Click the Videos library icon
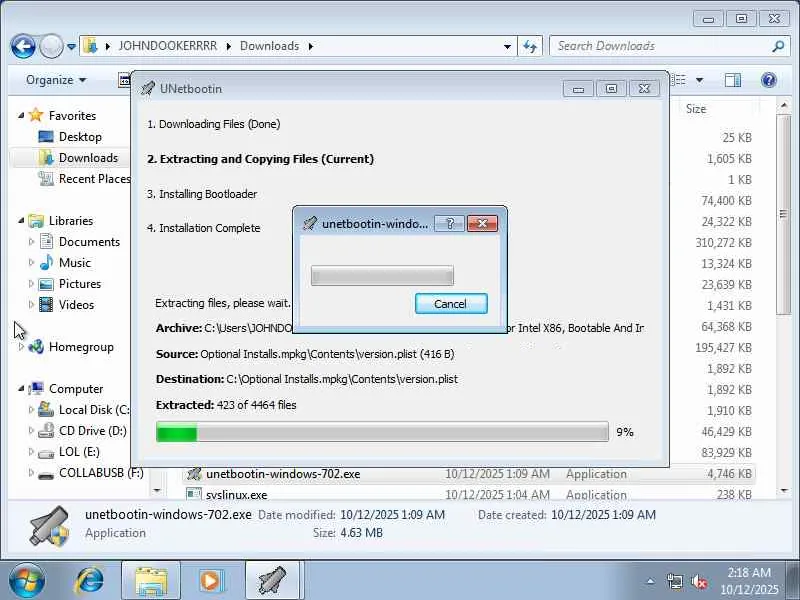The height and width of the screenshot is (600, 800). [x=46, y=305]
